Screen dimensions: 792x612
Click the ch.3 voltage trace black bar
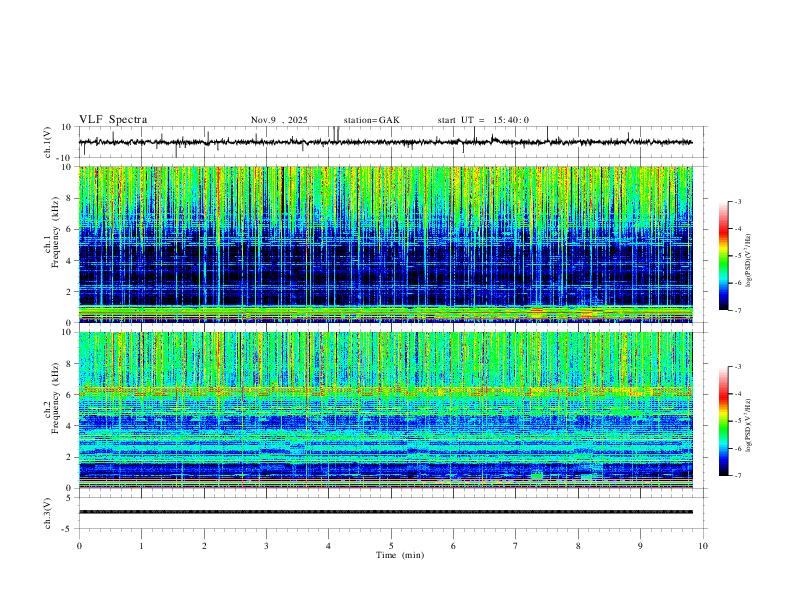pos(386,512)
